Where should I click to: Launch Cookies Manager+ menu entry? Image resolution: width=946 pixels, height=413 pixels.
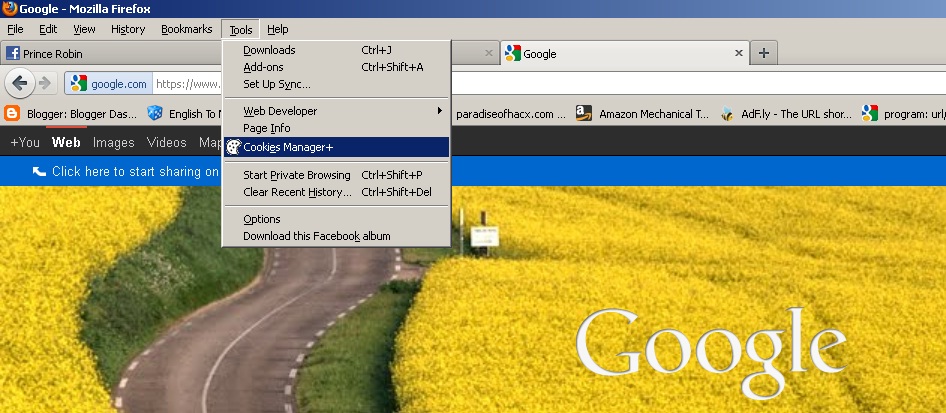[x=337, y=147]
